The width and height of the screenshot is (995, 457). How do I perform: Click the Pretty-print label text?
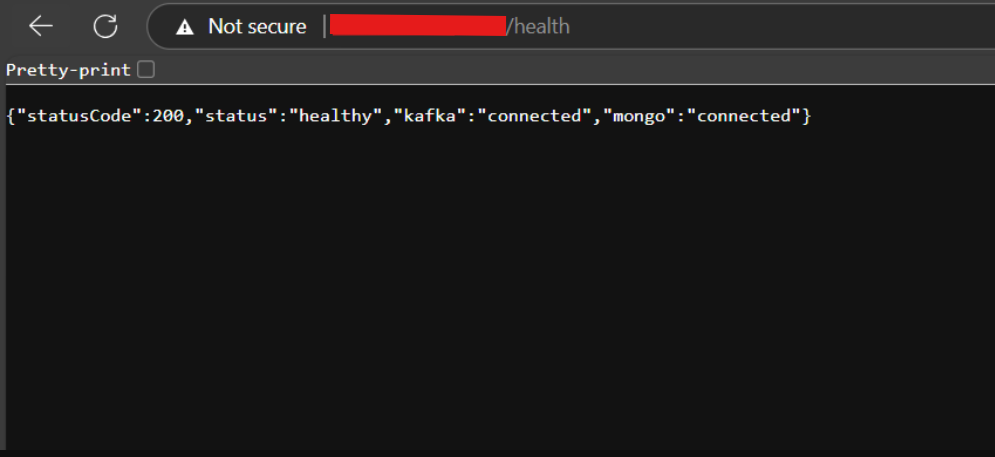click(x=68, y=70)
